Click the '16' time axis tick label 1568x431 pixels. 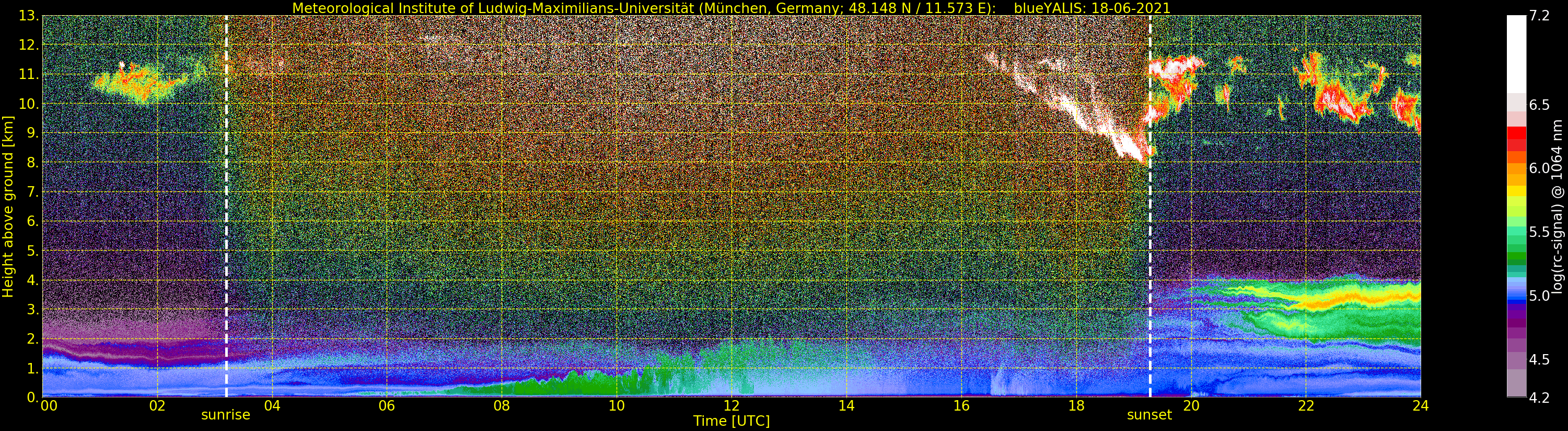point(961,405)
